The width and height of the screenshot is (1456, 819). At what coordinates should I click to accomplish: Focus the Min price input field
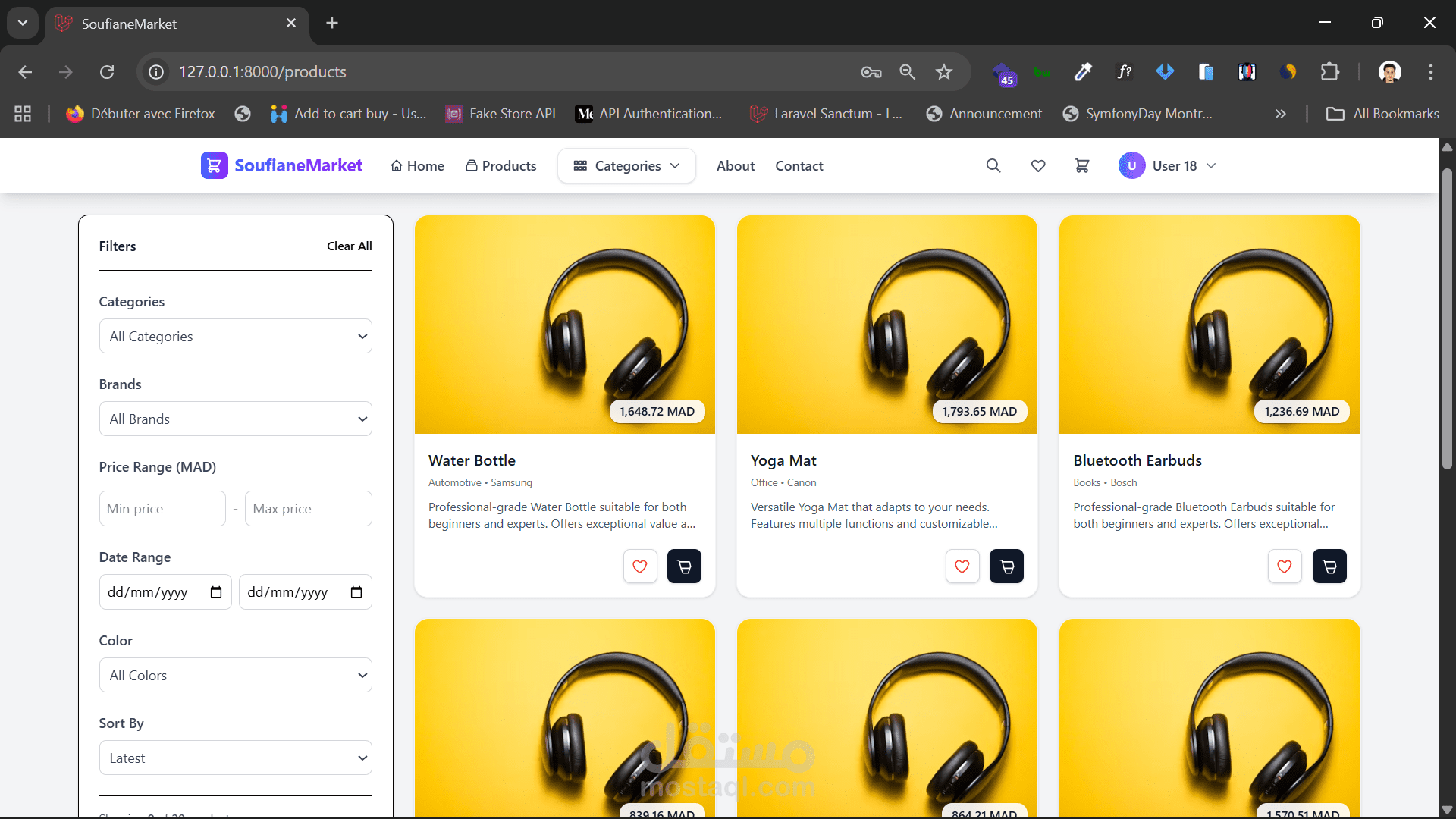(162, 508)
